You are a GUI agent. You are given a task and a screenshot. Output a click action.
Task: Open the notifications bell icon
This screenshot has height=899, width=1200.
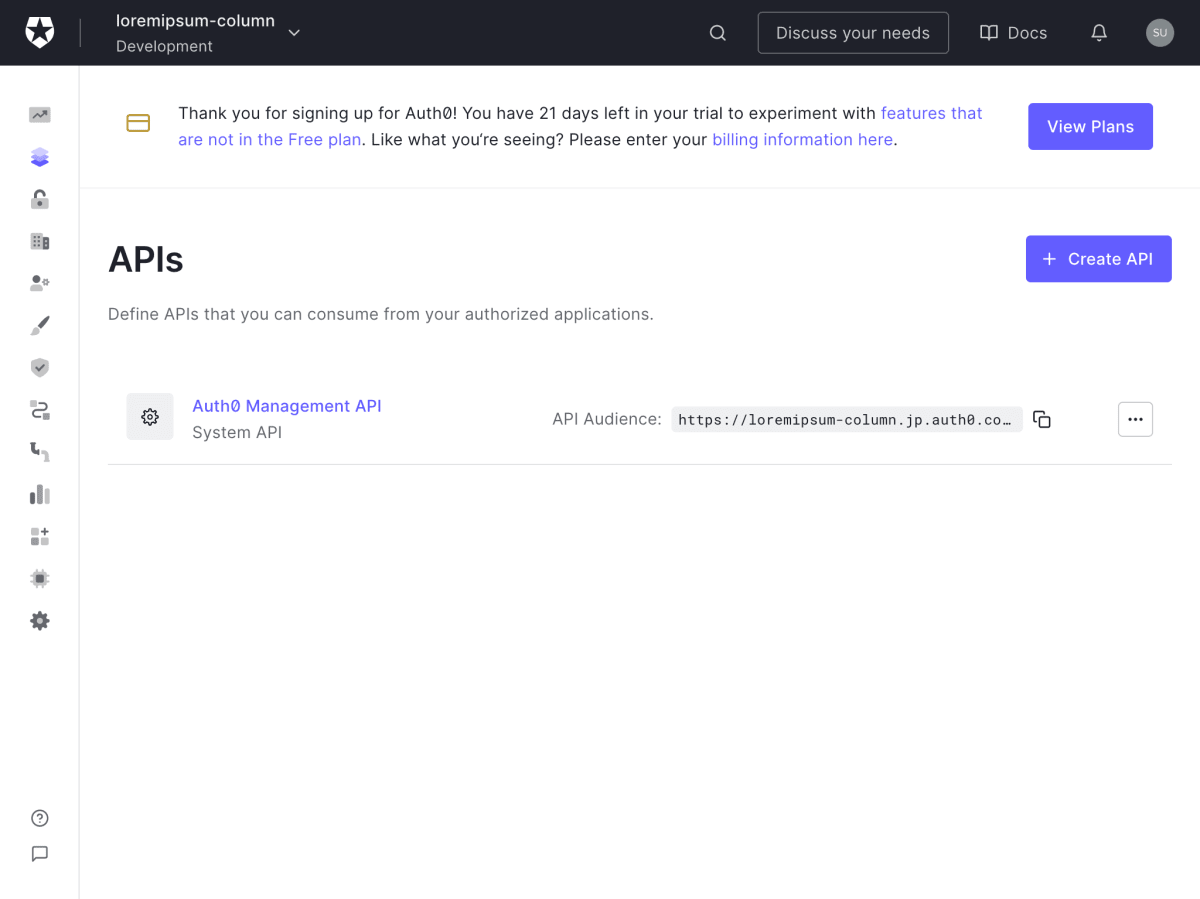[x=1099, y=33]
